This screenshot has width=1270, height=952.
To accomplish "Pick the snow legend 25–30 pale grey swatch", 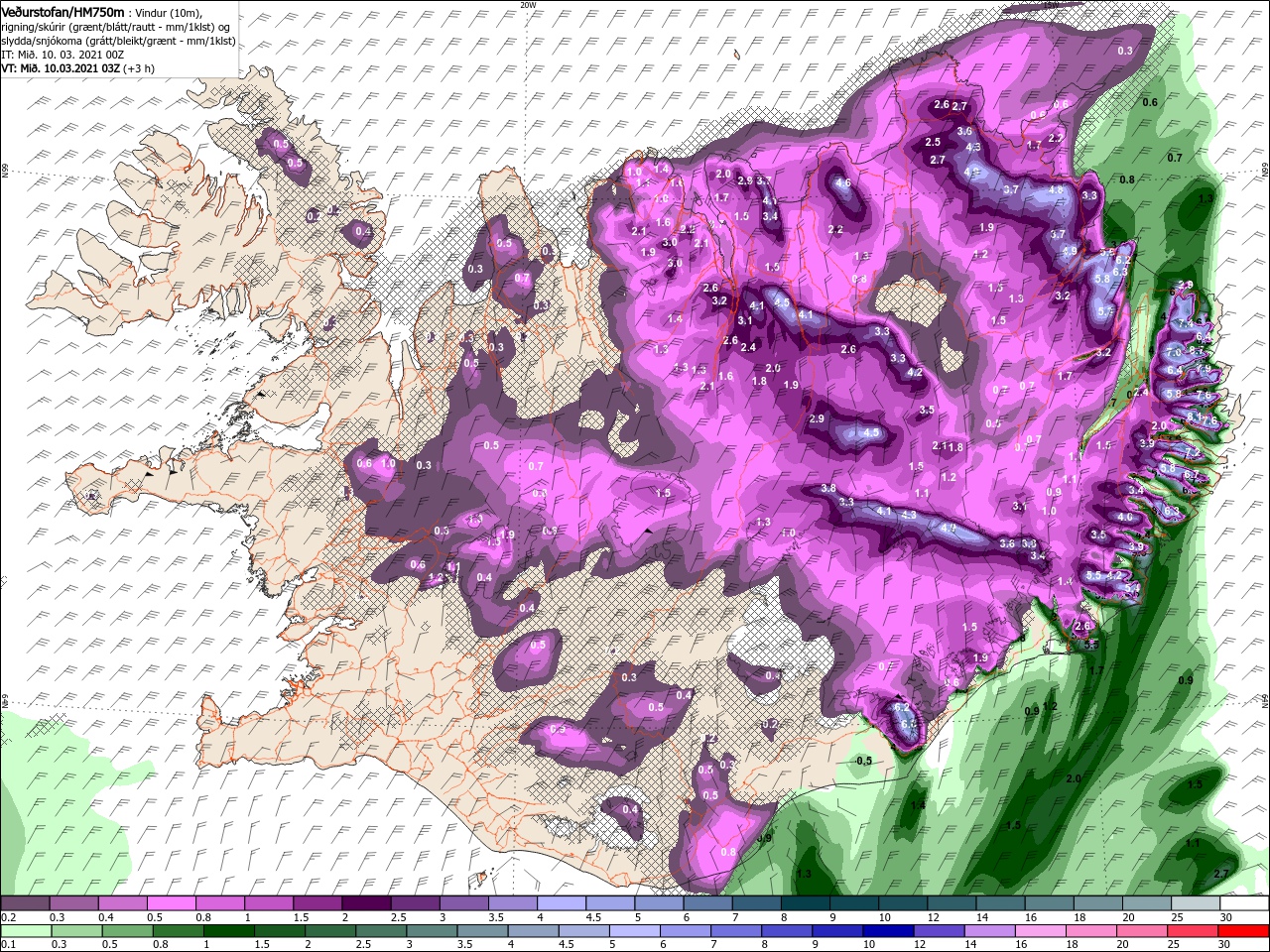I will (x=1197, y=903).
